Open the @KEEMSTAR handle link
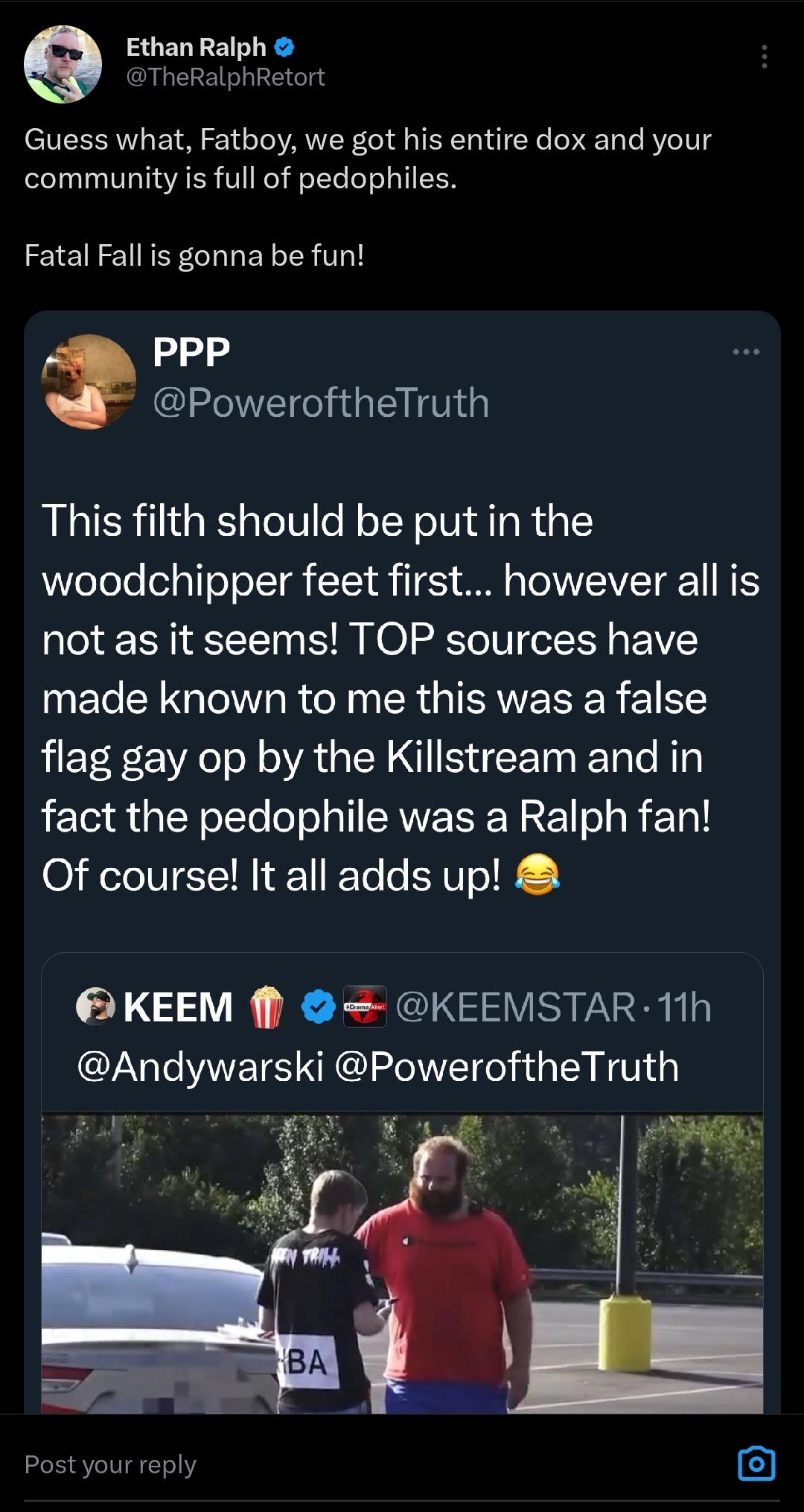 515,1007
